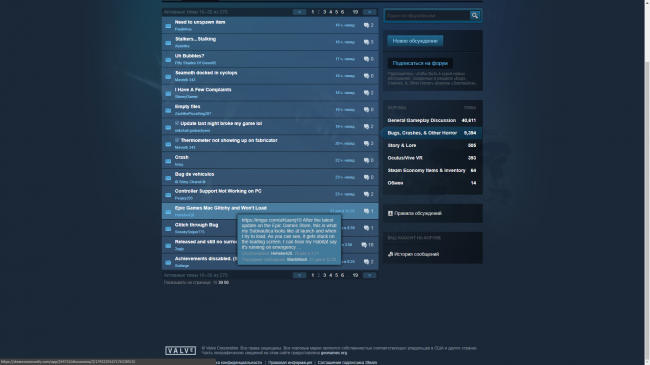Go to page 3 in top pagination
The image size is (650, 365).
point(325,12)
